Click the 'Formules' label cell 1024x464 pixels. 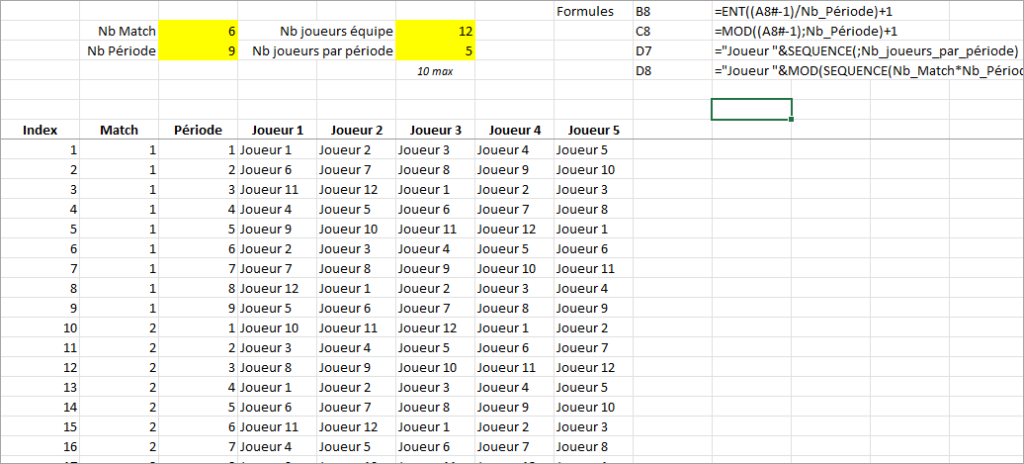pos(585,12)
